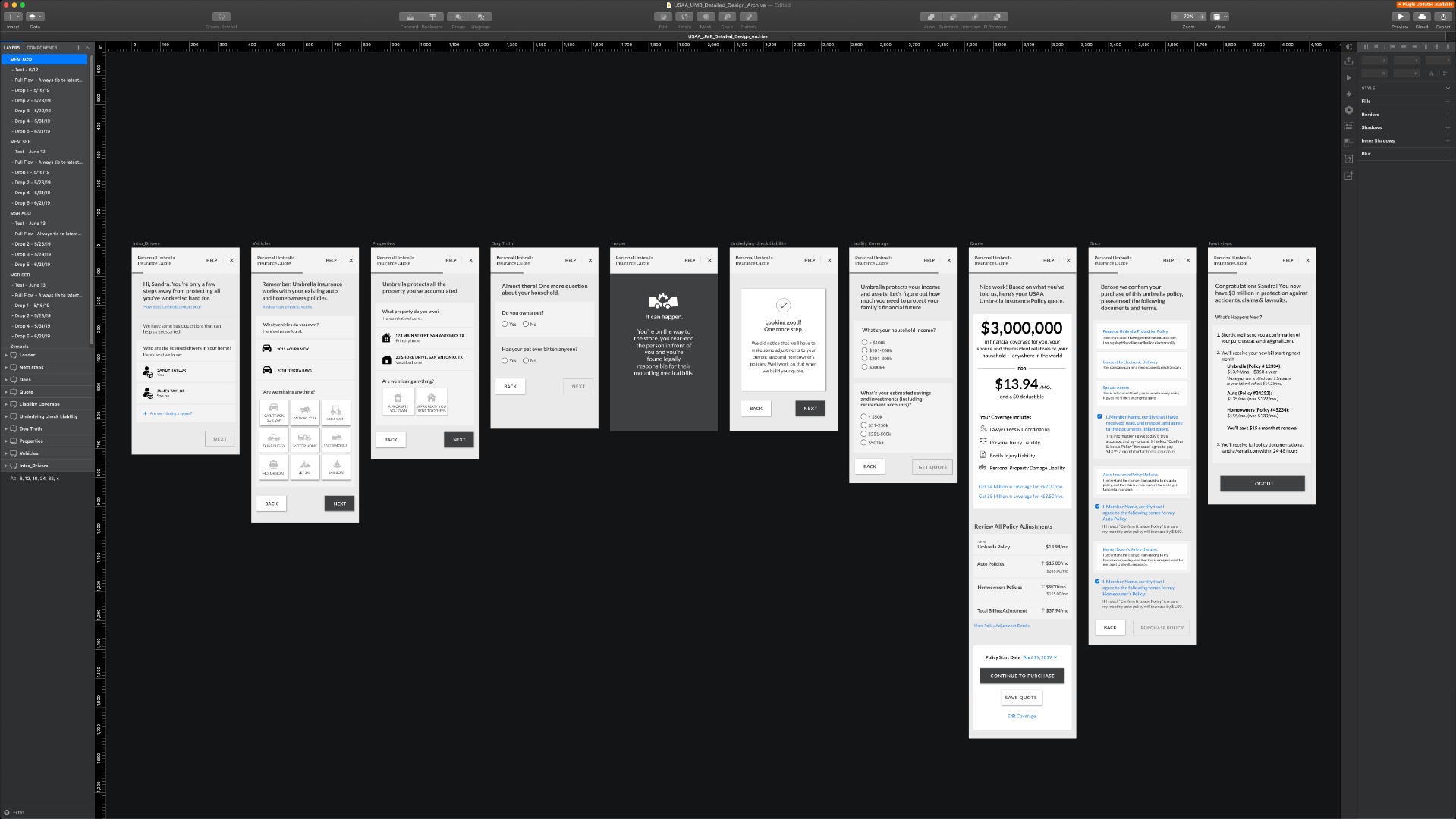
Task: Expand the Quote artboard in layer list
Action: click(6, 392)
